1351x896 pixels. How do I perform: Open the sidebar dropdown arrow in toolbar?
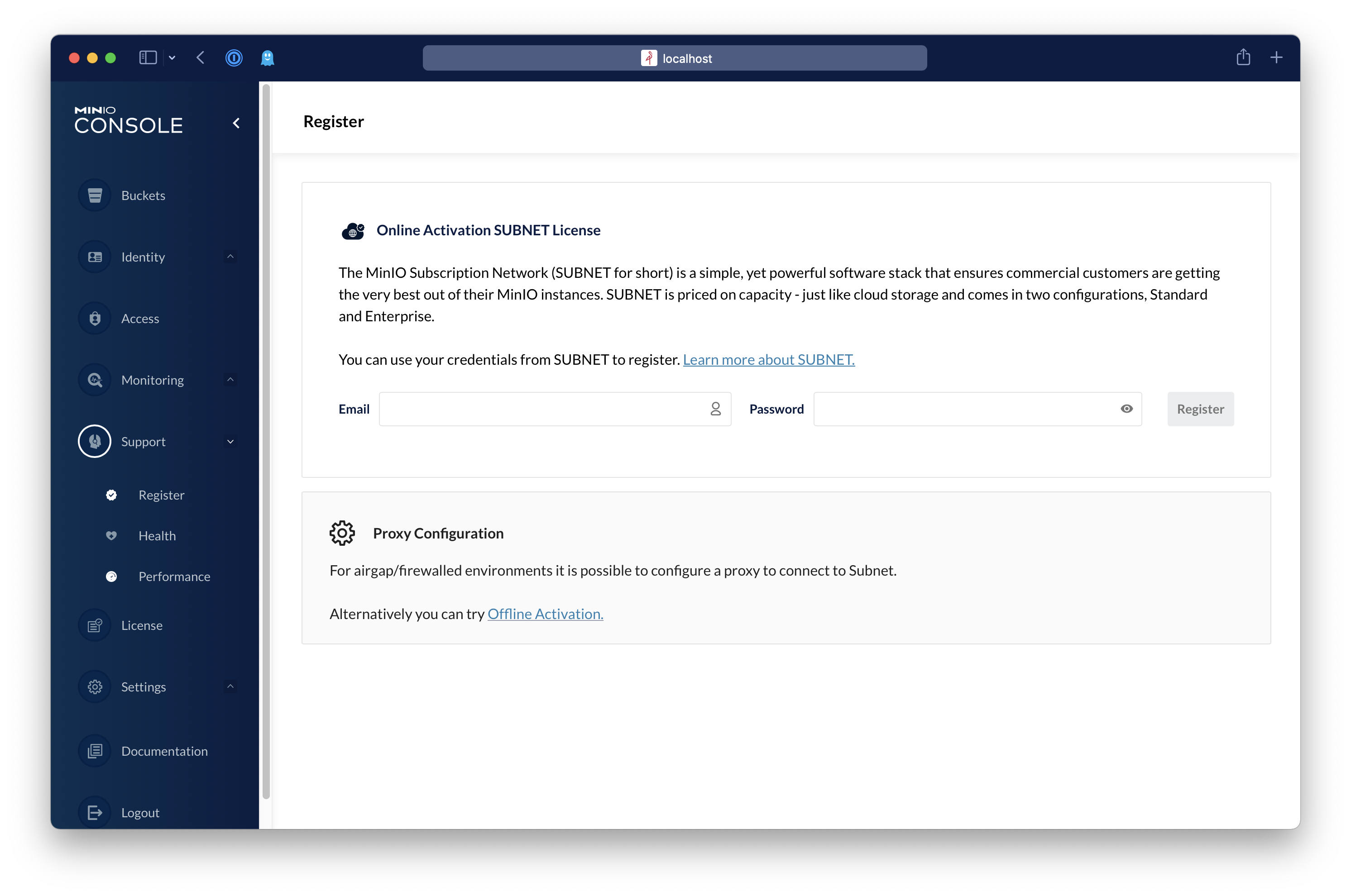pos(172,58)
